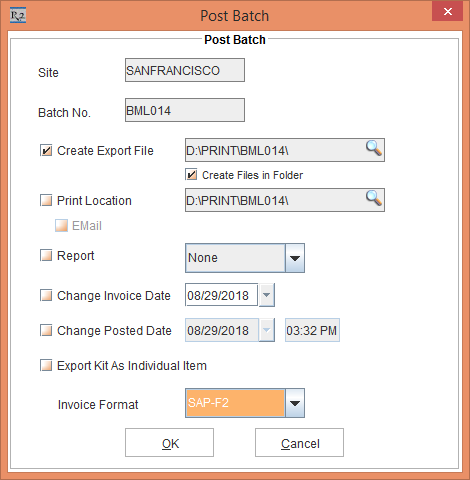Open the invoice date calendar dropdown arrow
The image size is (470, 480).
(x=267, y=295)
